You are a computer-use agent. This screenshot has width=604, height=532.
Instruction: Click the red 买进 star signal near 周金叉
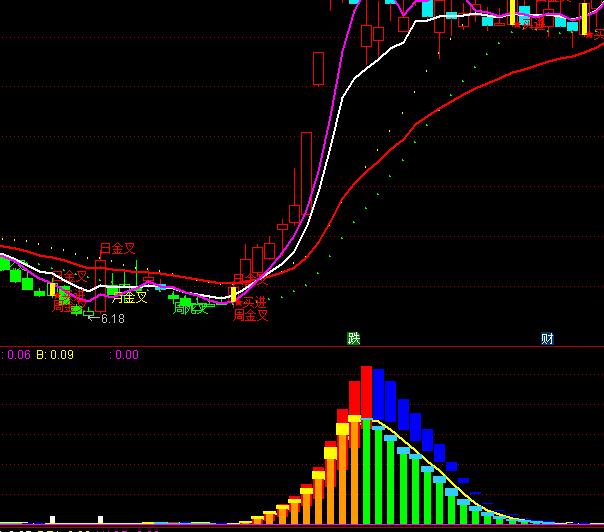(252, 301)
